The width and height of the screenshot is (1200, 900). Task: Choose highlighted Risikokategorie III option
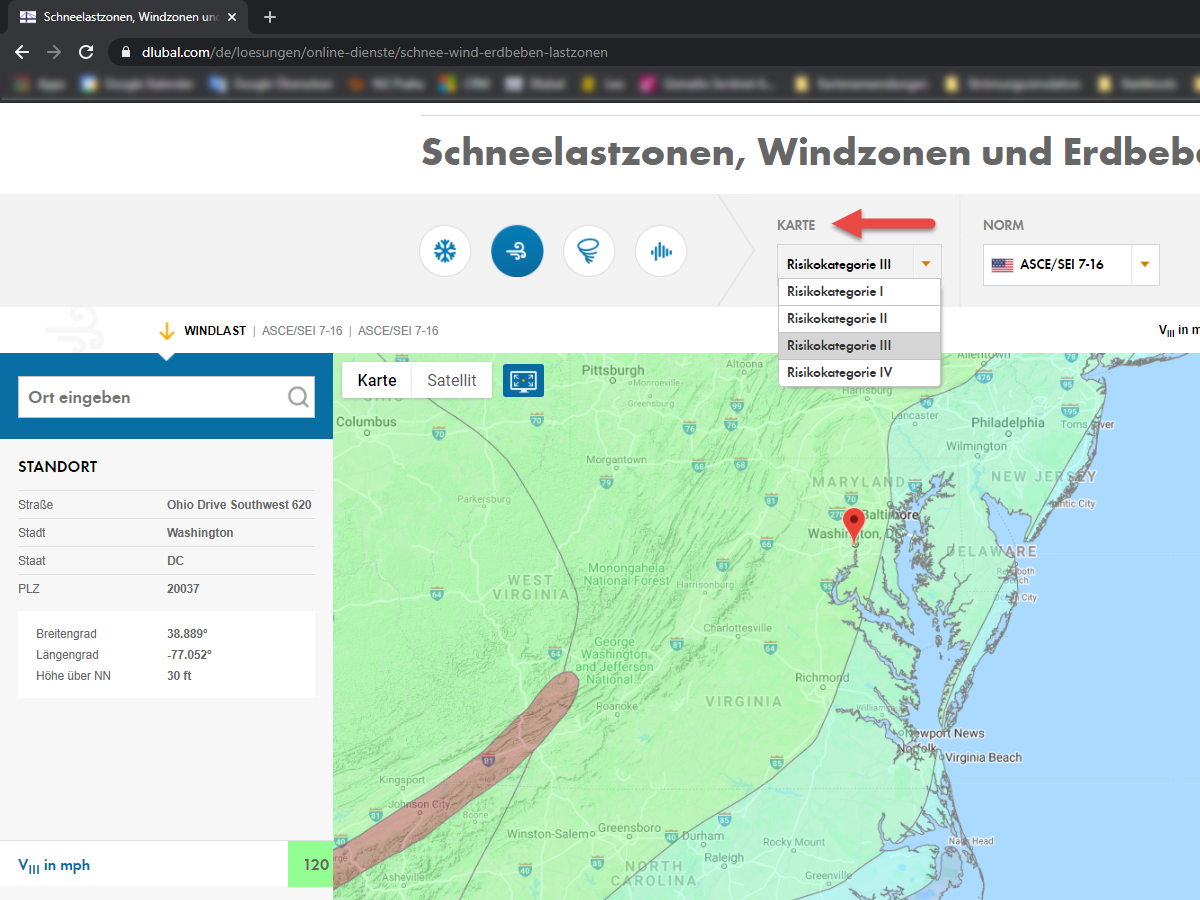coord(859,346)
